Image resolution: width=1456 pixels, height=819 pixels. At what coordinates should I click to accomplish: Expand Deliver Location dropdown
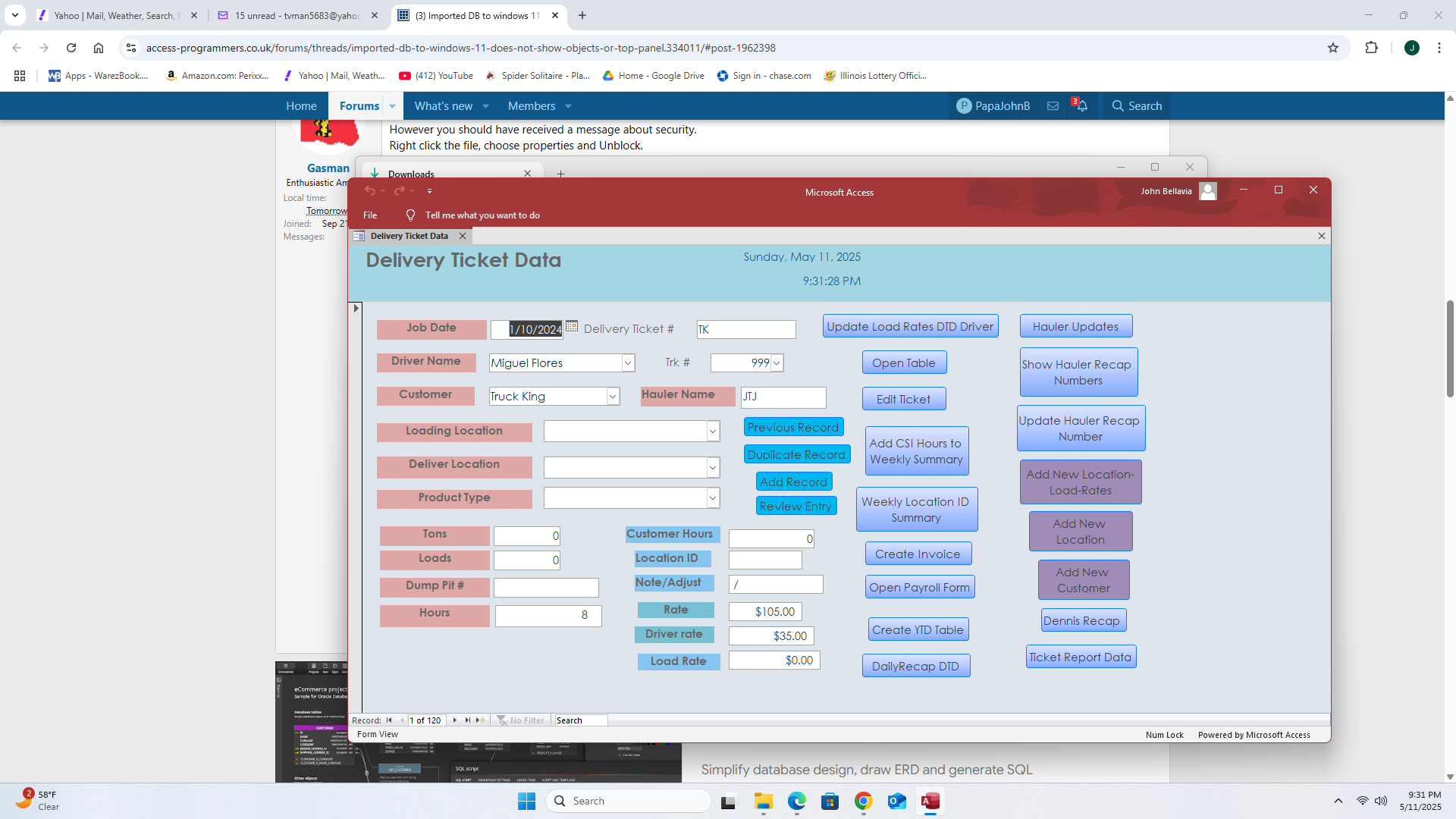[713, 467]
